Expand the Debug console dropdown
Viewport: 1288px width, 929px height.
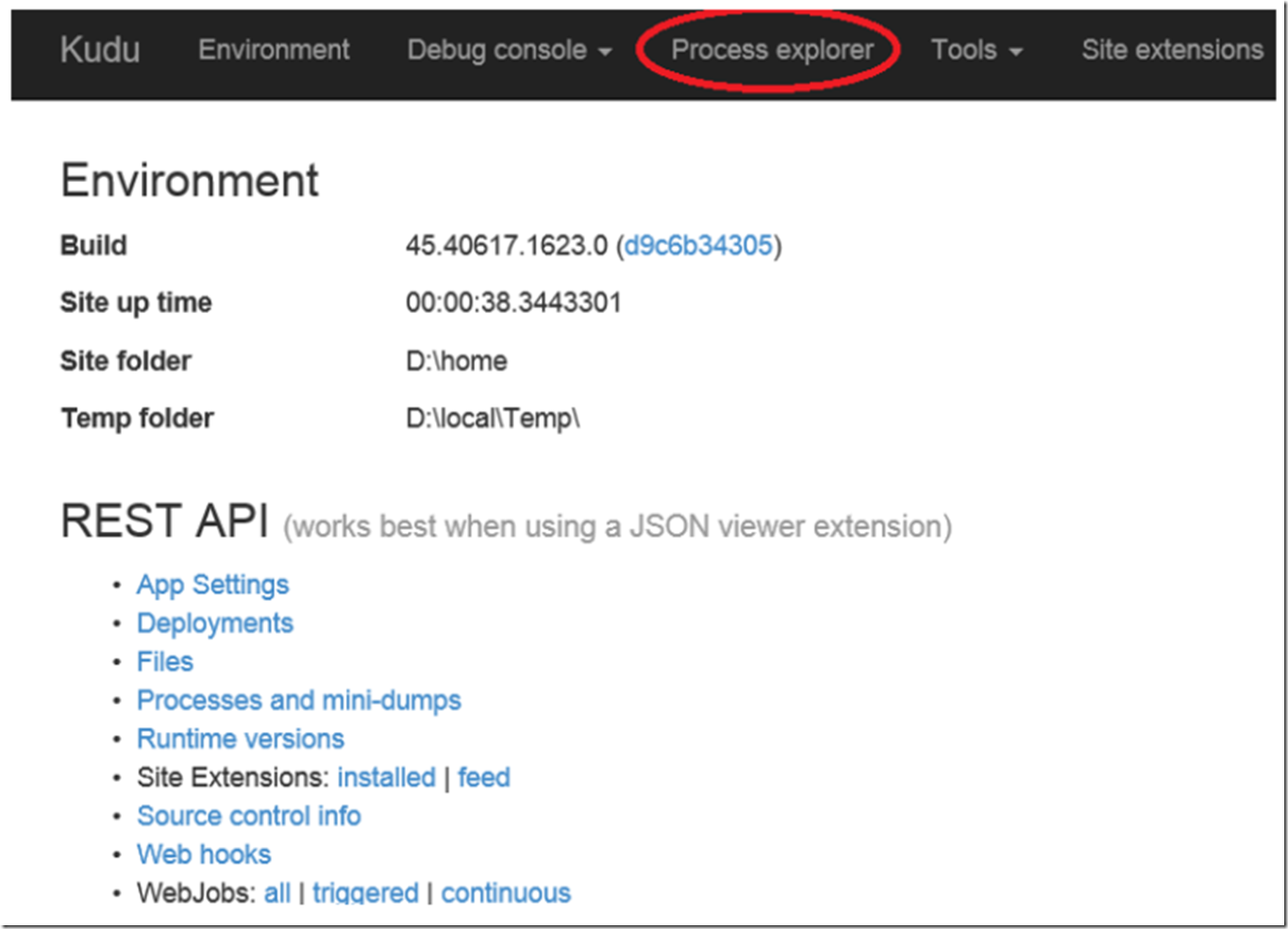point(509,50)
